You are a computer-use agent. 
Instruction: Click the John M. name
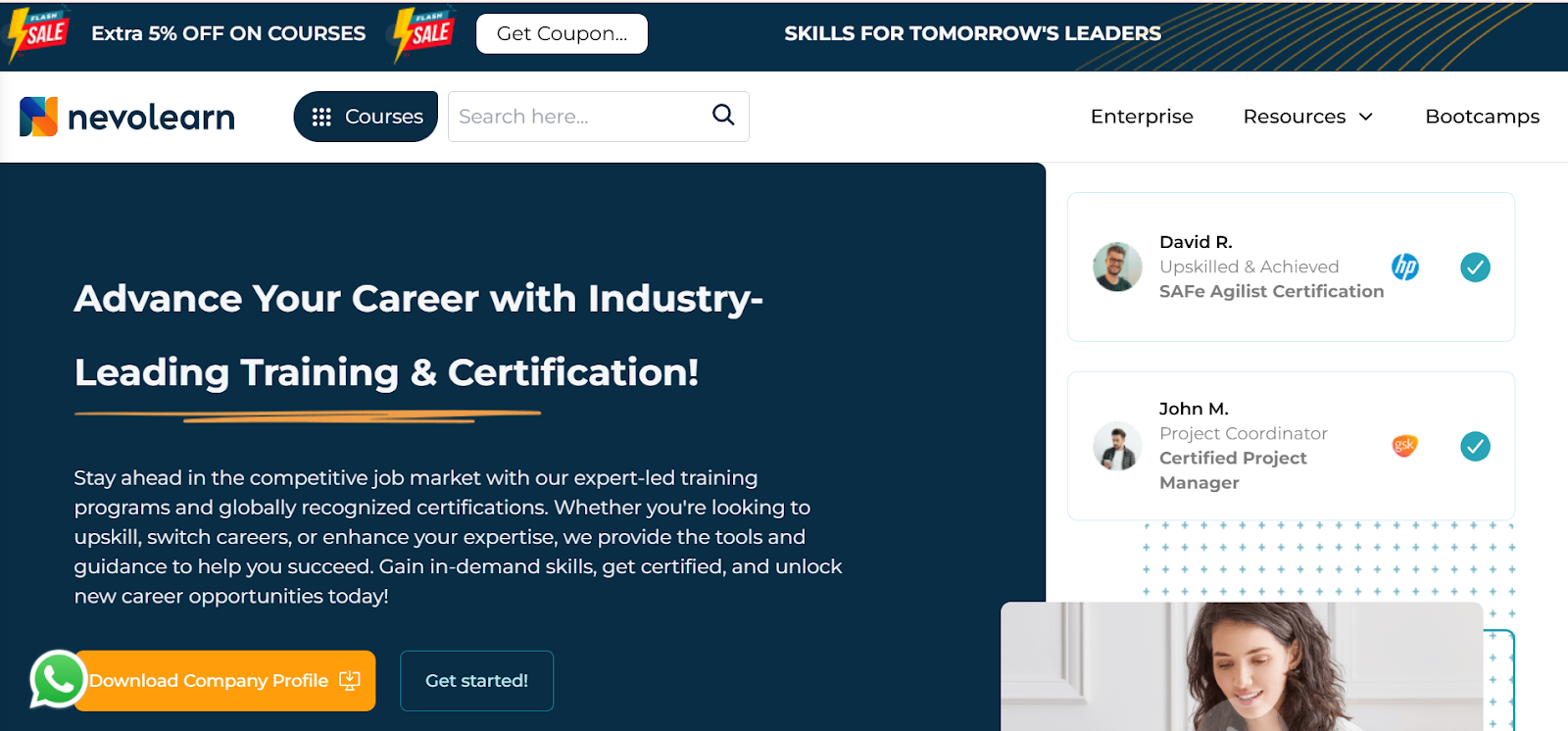coord(1194,409)
